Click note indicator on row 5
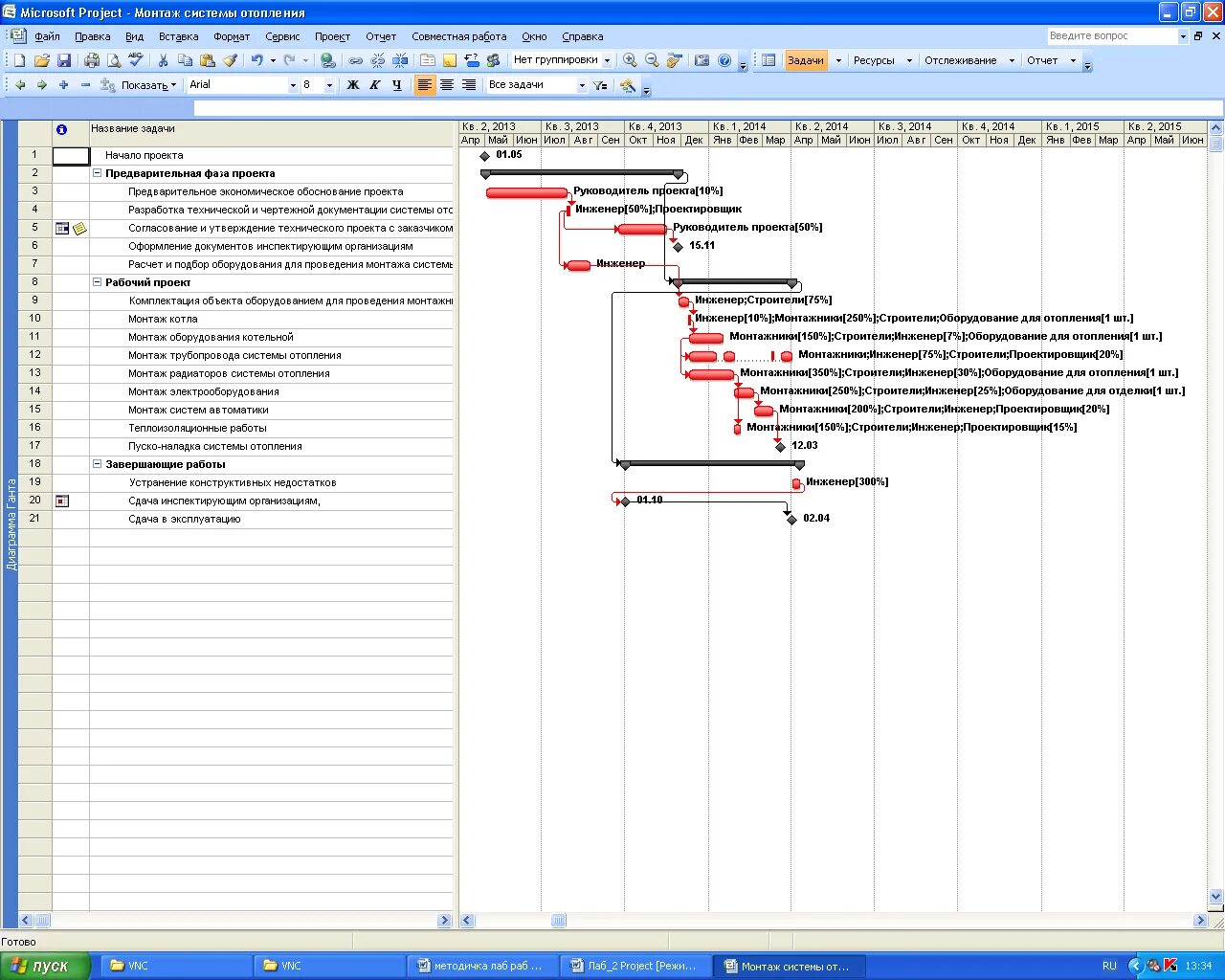This screenshot has height=980, width=1225. pos(80,229)
